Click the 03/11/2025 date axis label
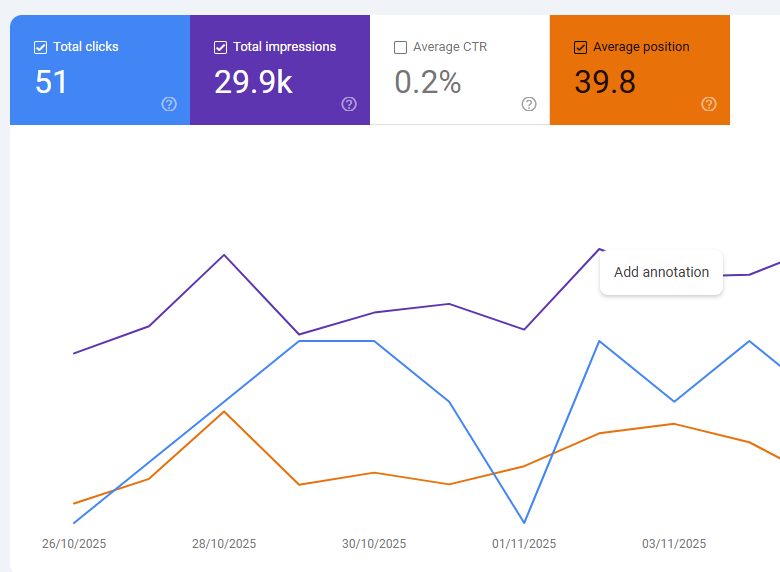The height and width of the screenshot is (572, 780). point(674,544)
